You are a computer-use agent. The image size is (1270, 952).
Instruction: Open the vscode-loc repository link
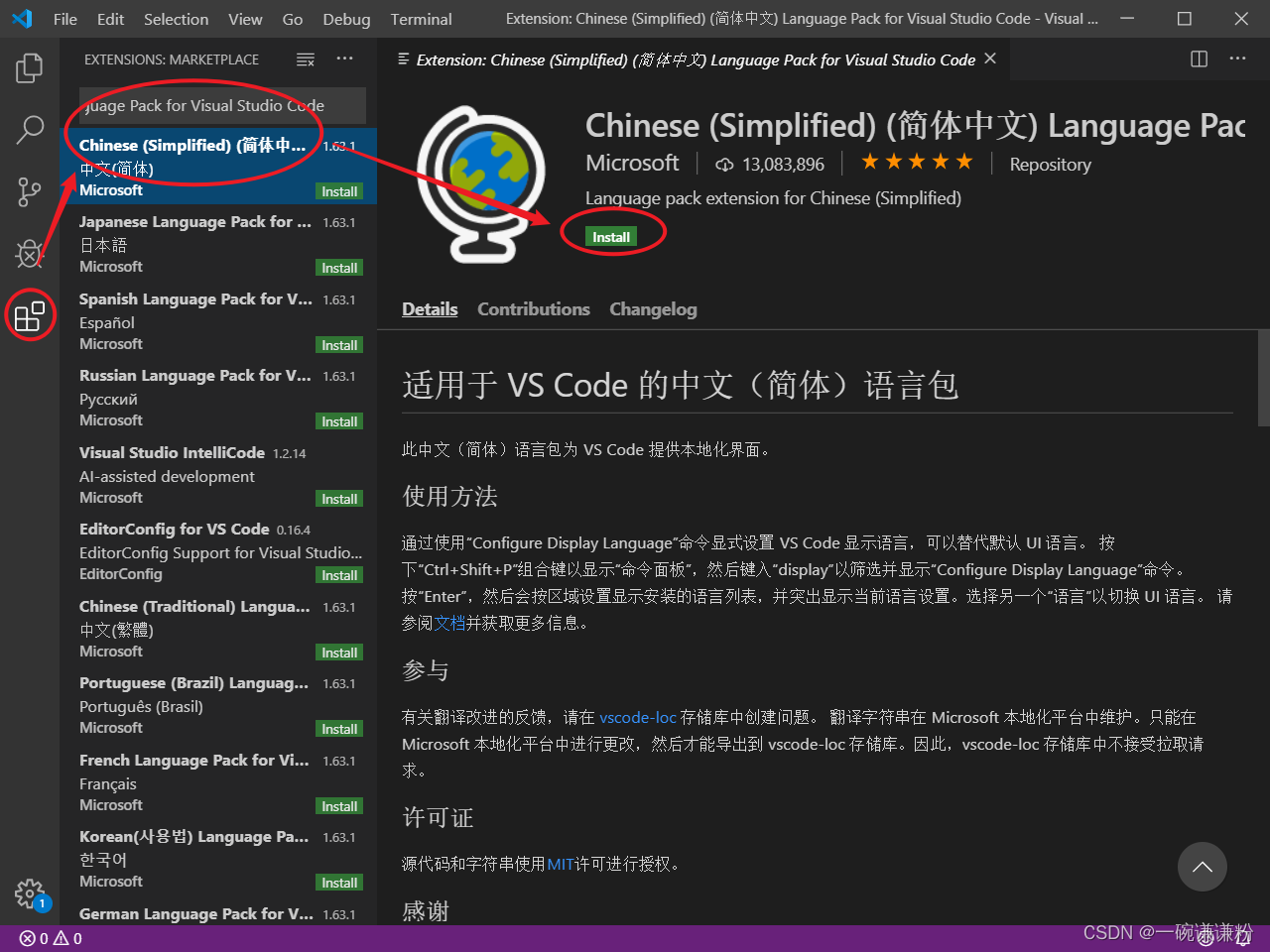pos(638,717)
